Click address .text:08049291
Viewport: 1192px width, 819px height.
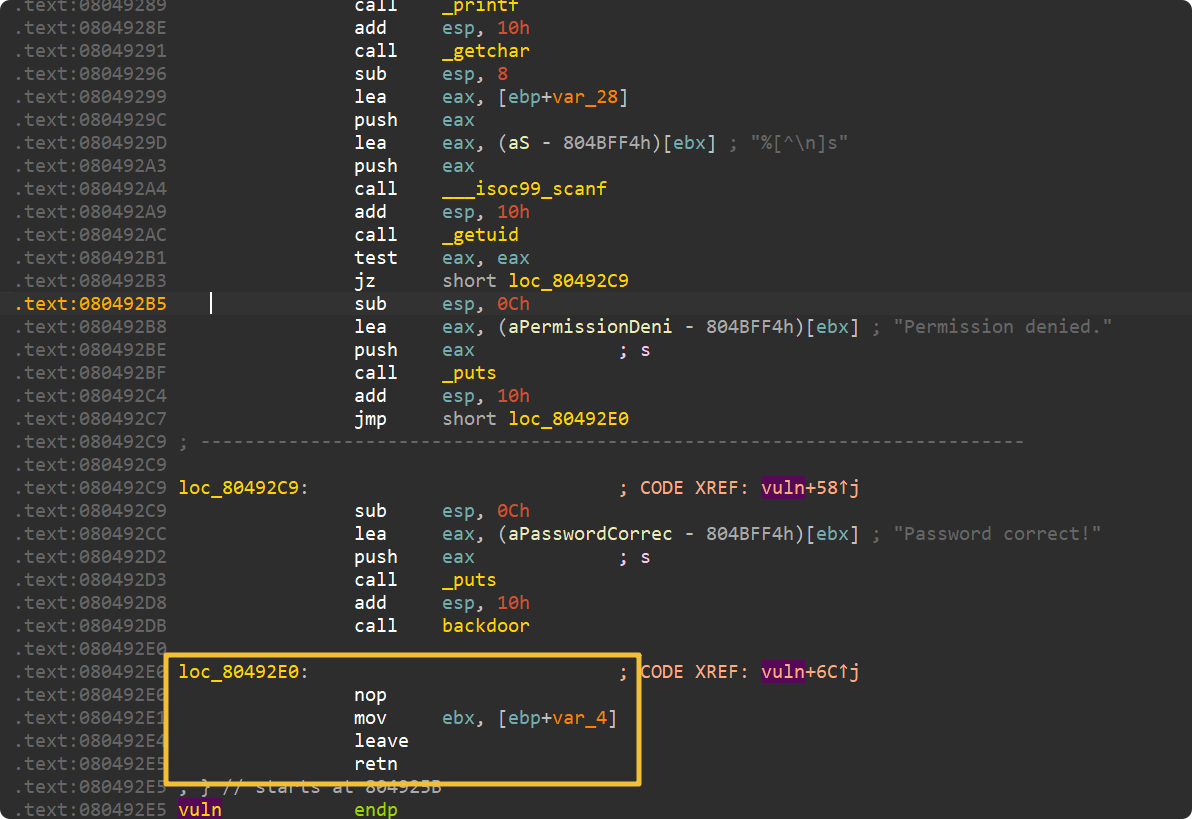(x=90, y=51)
